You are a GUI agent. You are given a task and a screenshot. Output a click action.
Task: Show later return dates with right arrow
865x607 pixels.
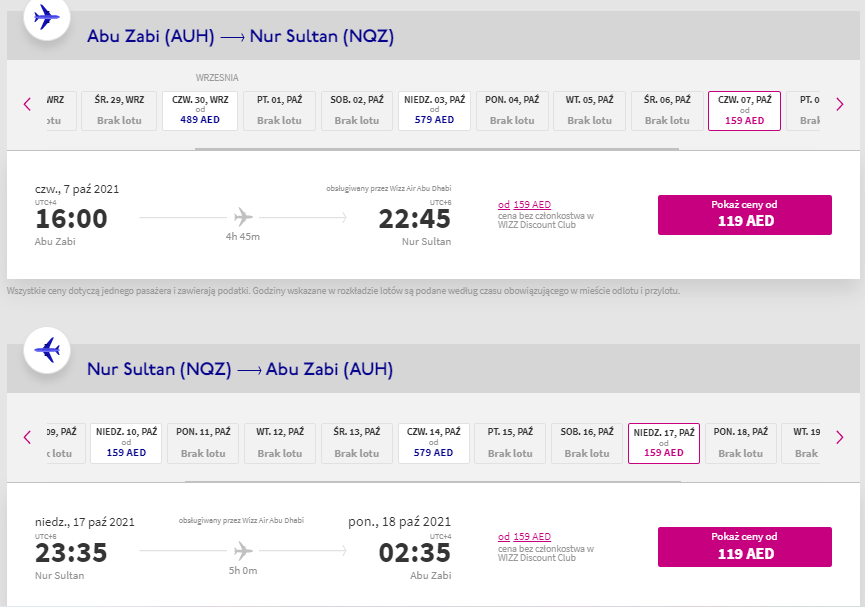840,437
